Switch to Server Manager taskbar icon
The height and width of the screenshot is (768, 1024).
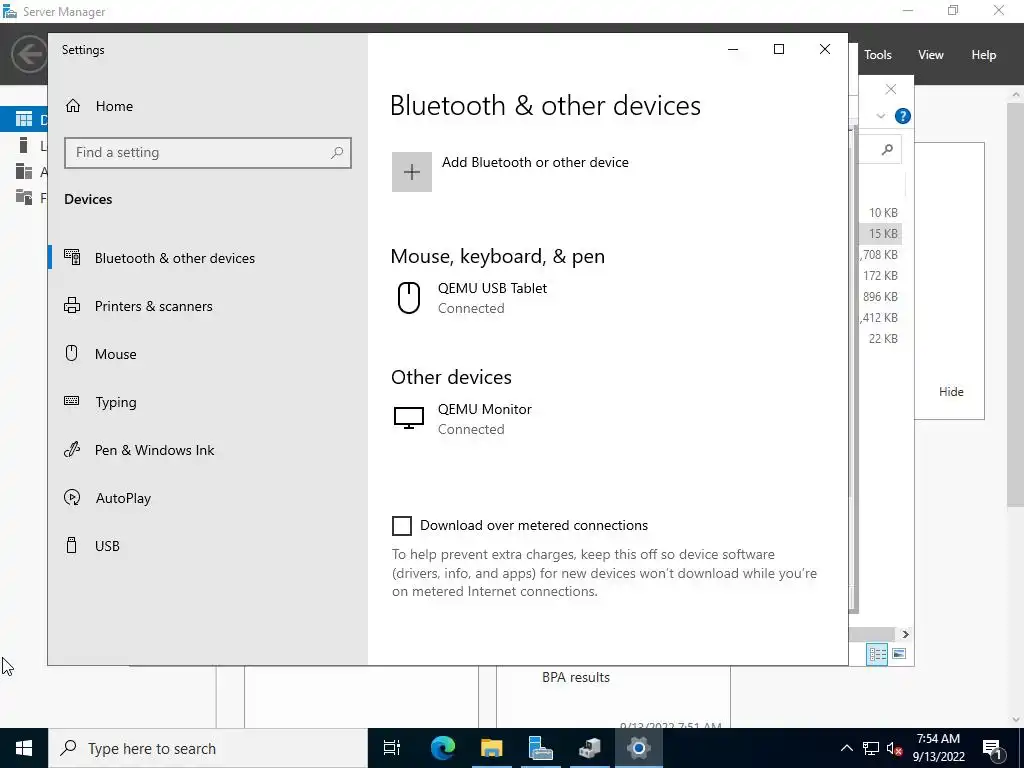[541, 748]
